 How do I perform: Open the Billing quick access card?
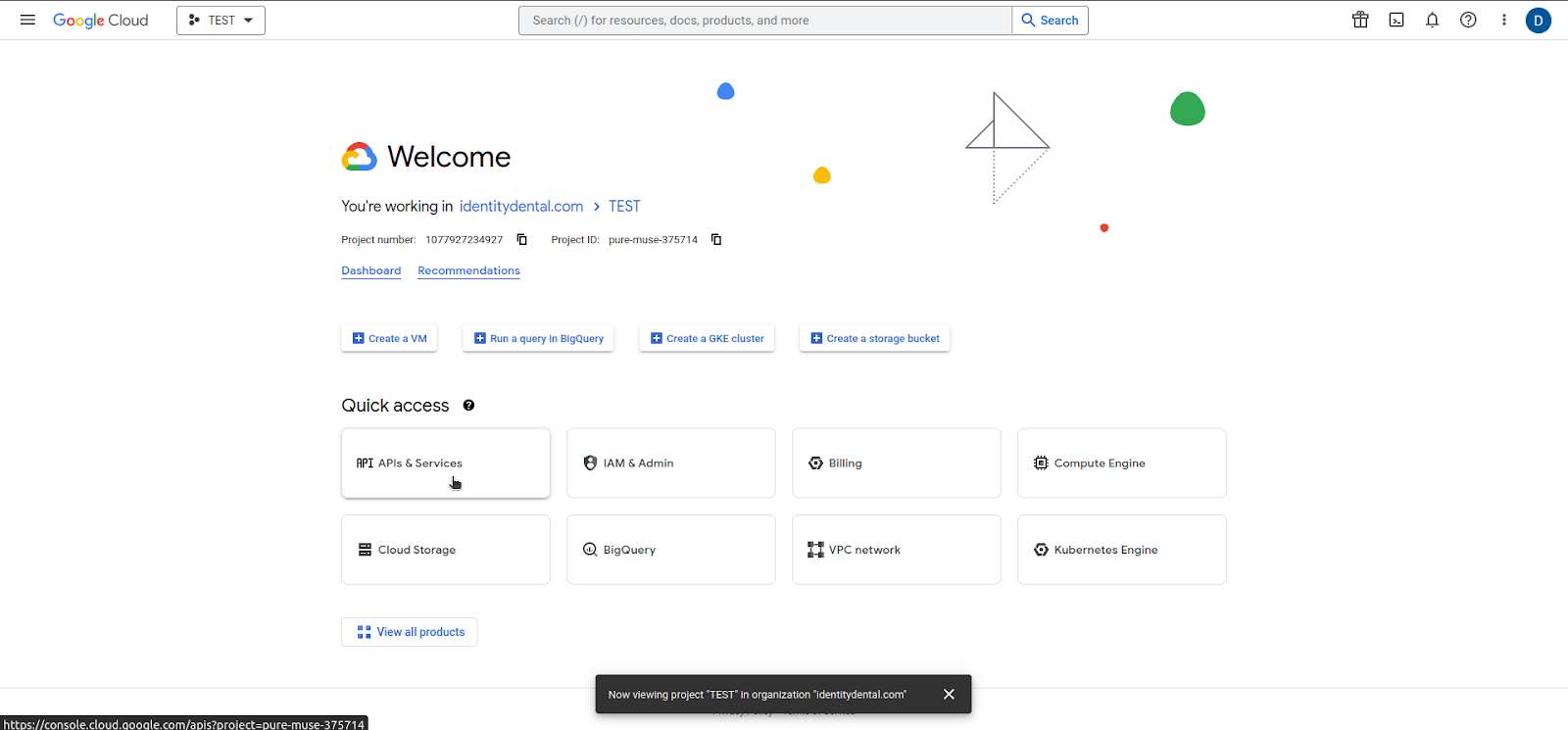click(x=897, y=462)
